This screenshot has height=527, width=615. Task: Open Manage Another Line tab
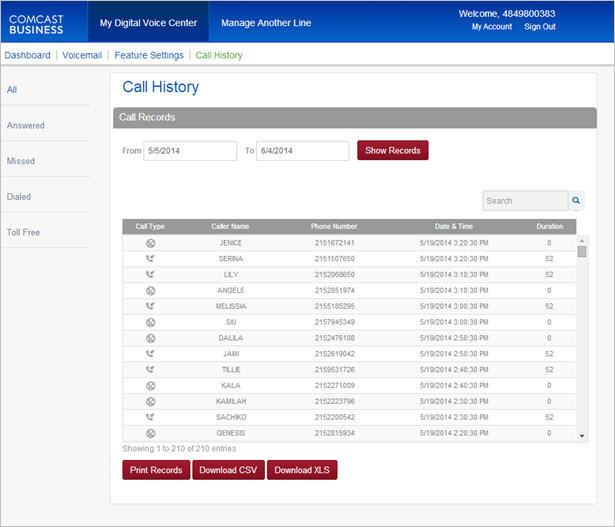click(x=266, y=23)
